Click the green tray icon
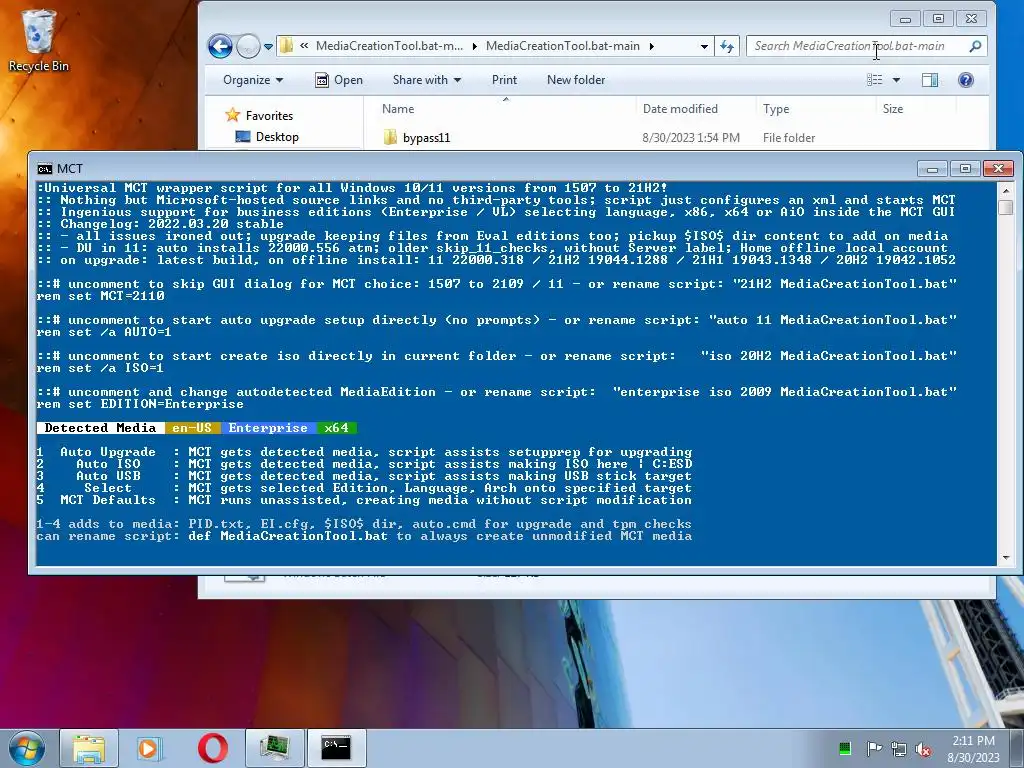The image size is (1024, 768). click(844, 748)
